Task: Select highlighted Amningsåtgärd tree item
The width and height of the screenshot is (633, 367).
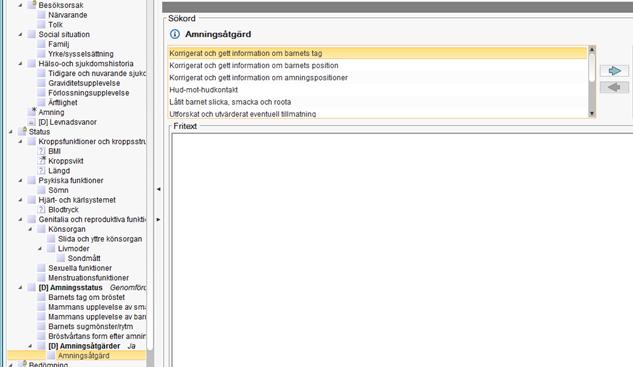Action: tap(83, 356)
